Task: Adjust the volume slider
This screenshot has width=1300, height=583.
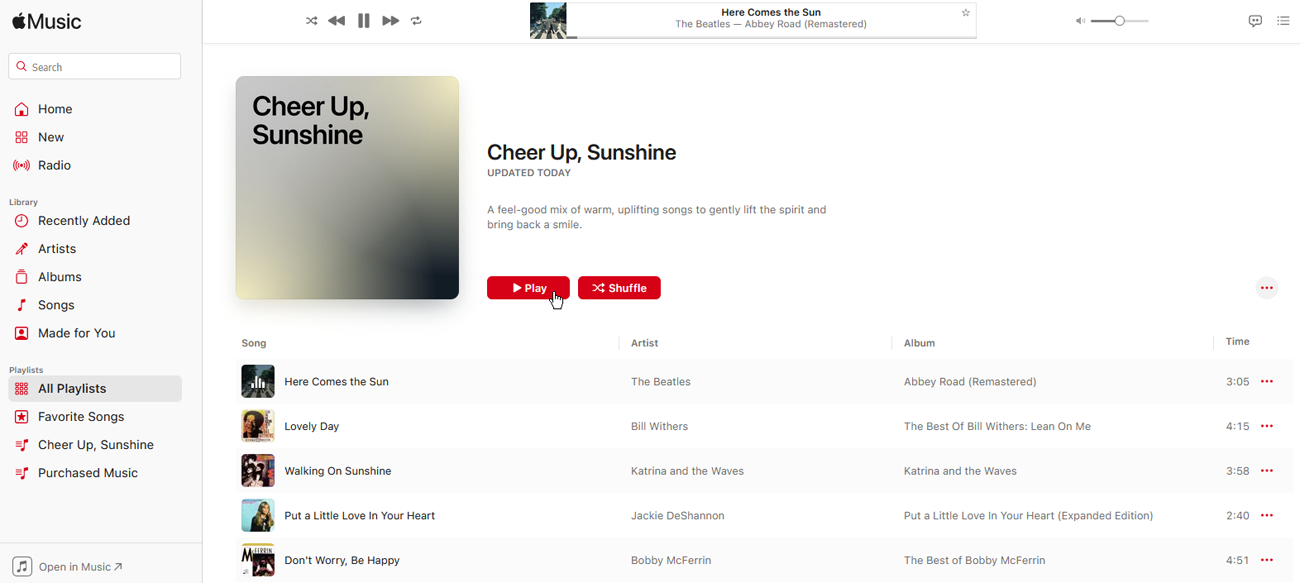Action: pos(1119,21)
